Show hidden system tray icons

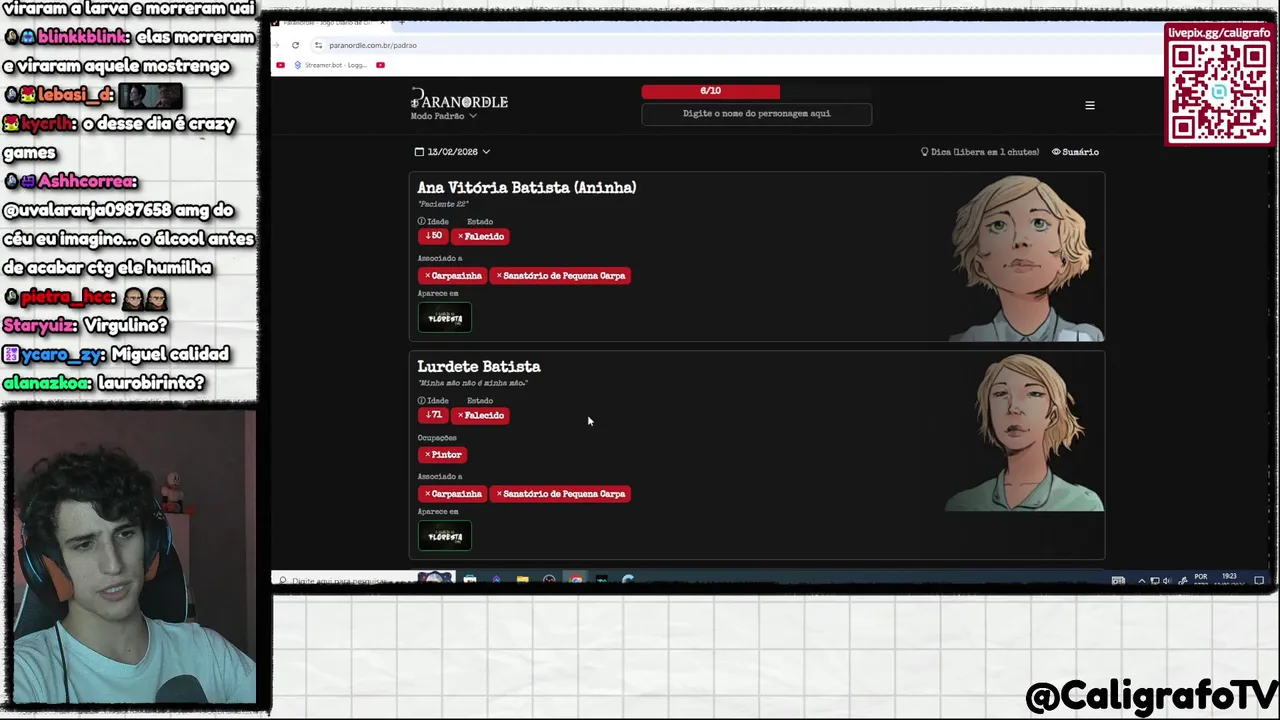1141,580
